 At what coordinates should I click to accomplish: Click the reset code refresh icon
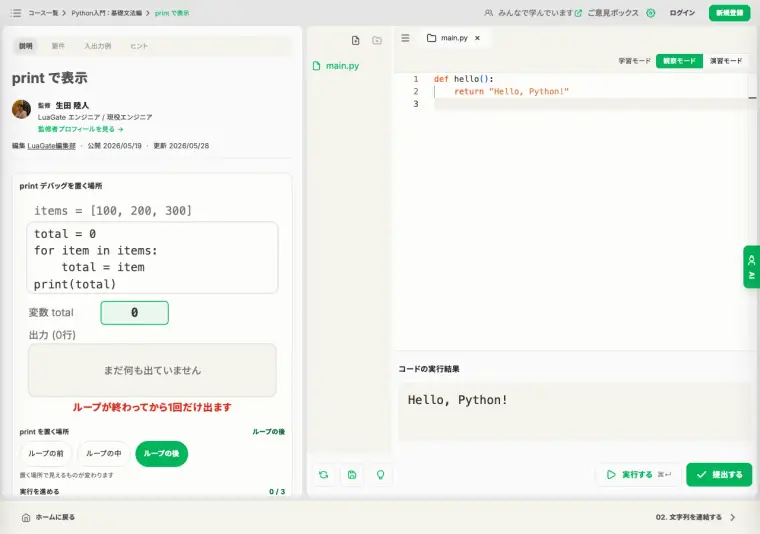point(324,475)
